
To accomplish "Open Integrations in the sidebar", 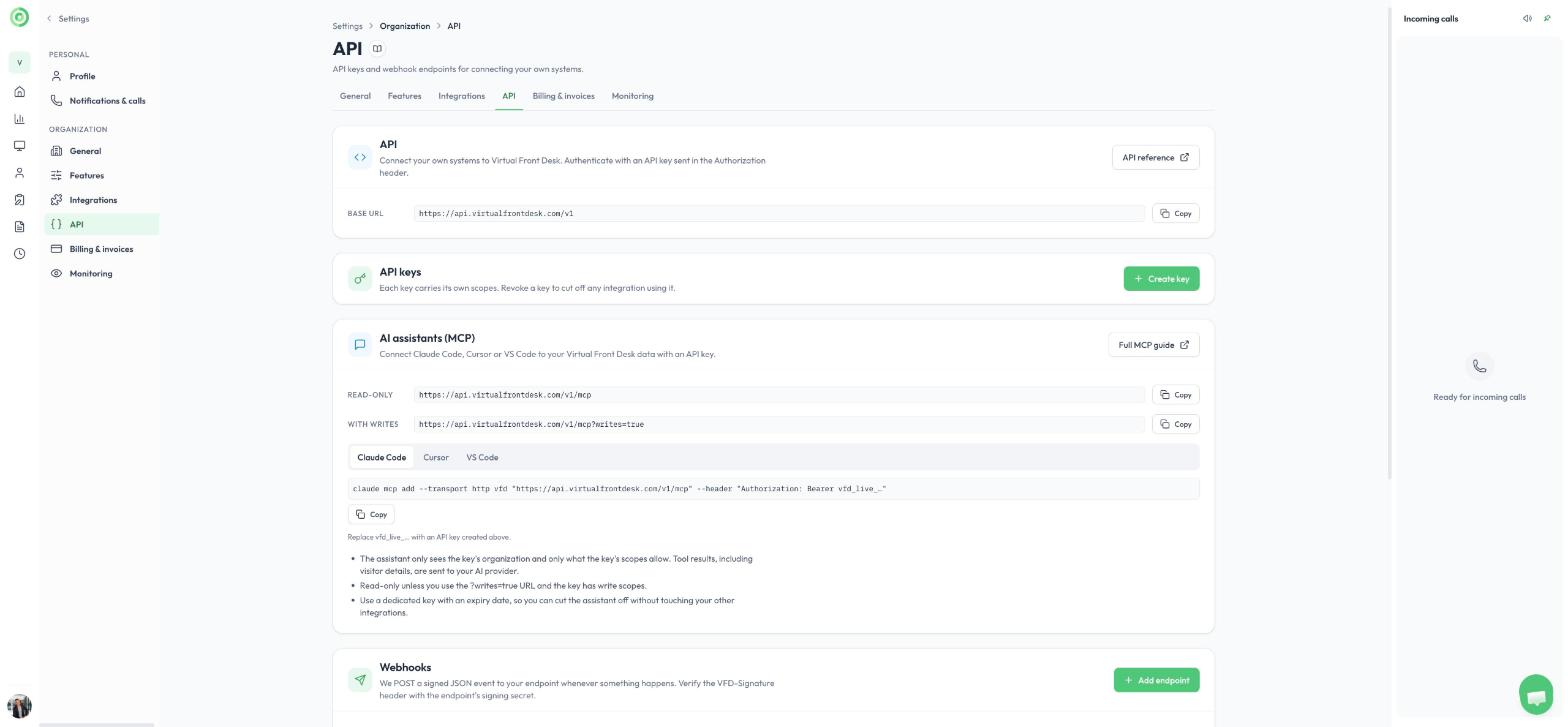I will 101,200.
